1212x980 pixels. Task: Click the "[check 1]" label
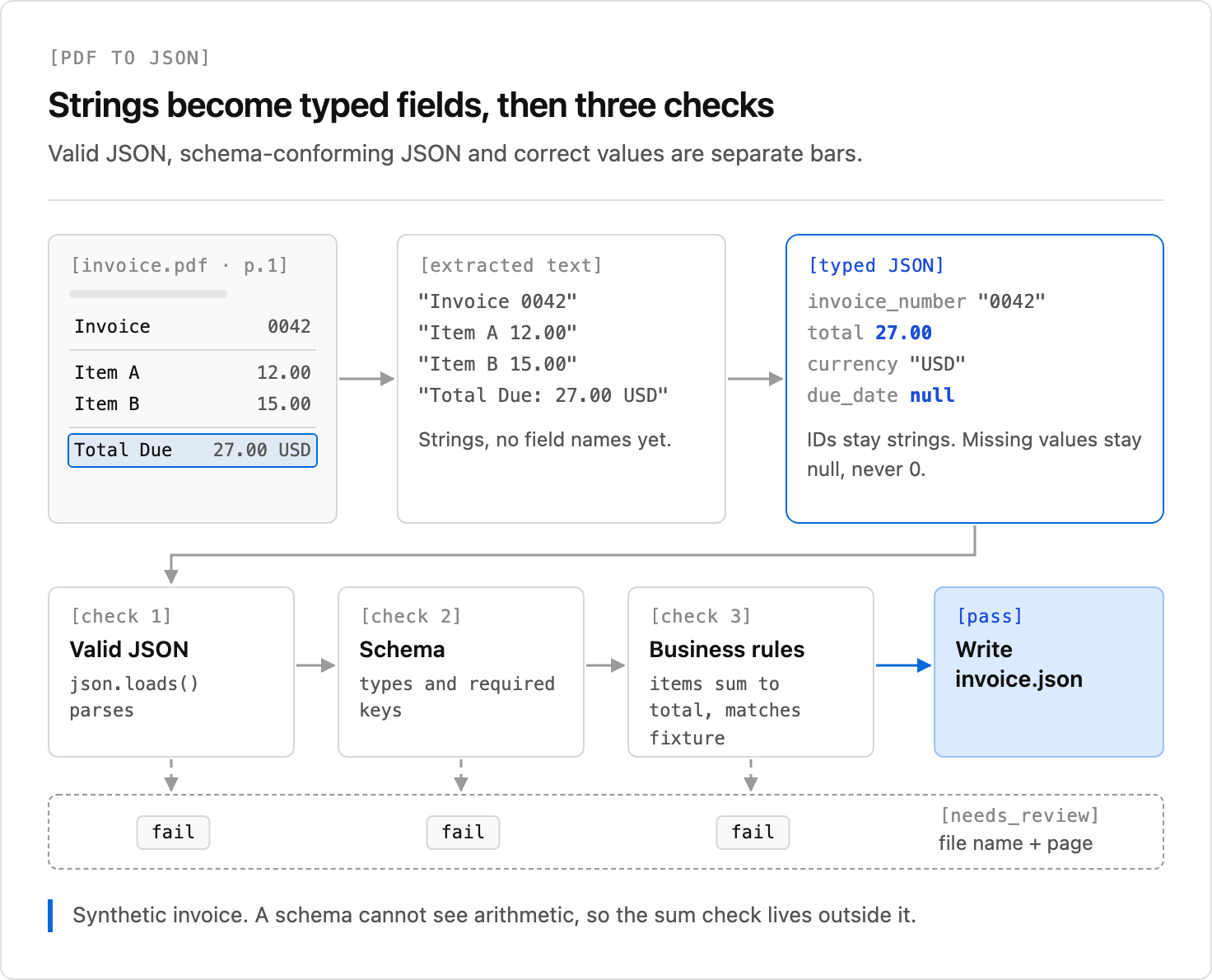[122, 616]
